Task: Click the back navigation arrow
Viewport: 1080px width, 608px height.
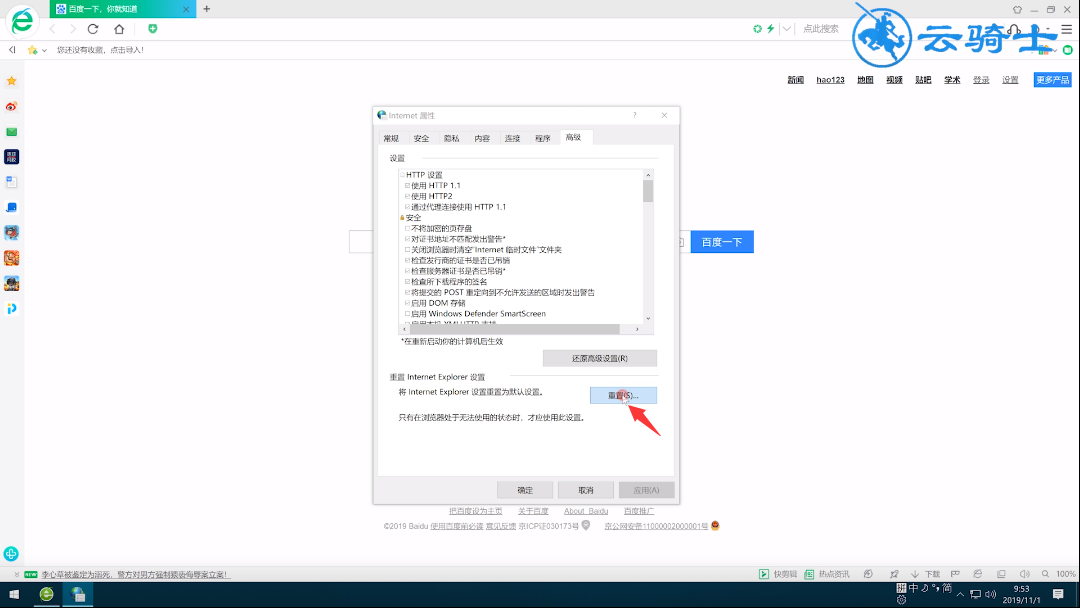Action: point(53,29)
